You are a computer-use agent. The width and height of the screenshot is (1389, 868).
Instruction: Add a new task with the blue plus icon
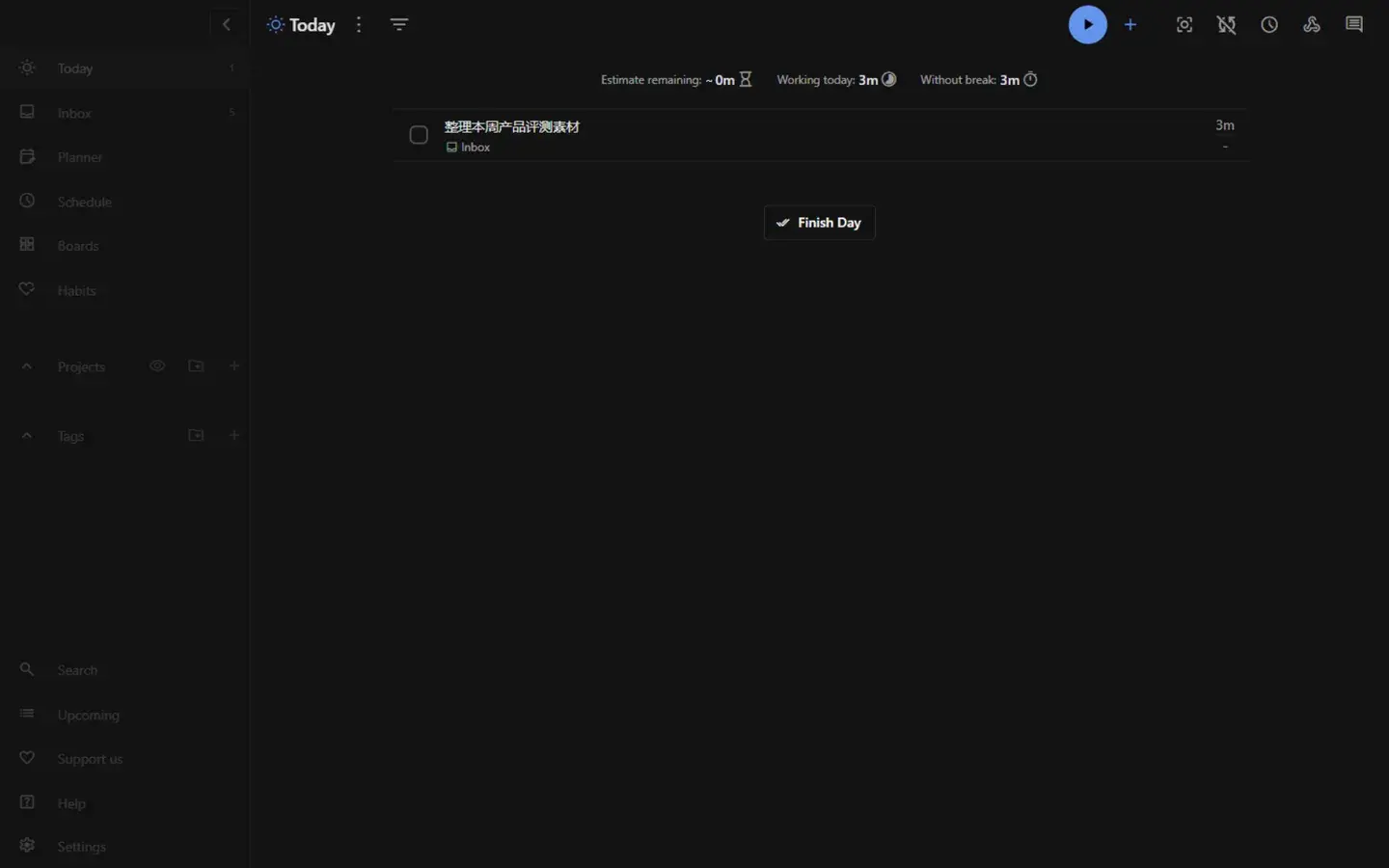click(x=1130, y=25)
